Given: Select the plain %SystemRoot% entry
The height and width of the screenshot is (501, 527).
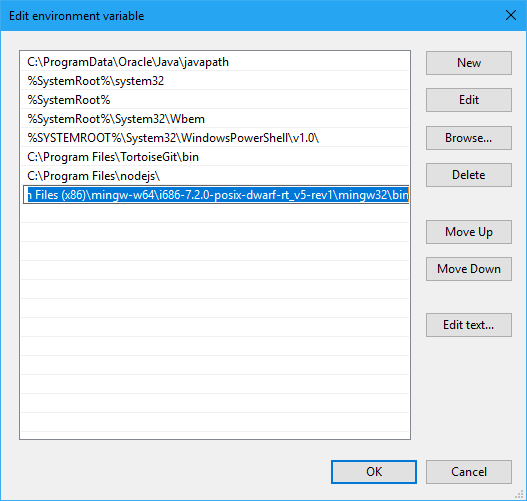Looking at the screenshot, I should pyautogui.click(x=215, y=100).
